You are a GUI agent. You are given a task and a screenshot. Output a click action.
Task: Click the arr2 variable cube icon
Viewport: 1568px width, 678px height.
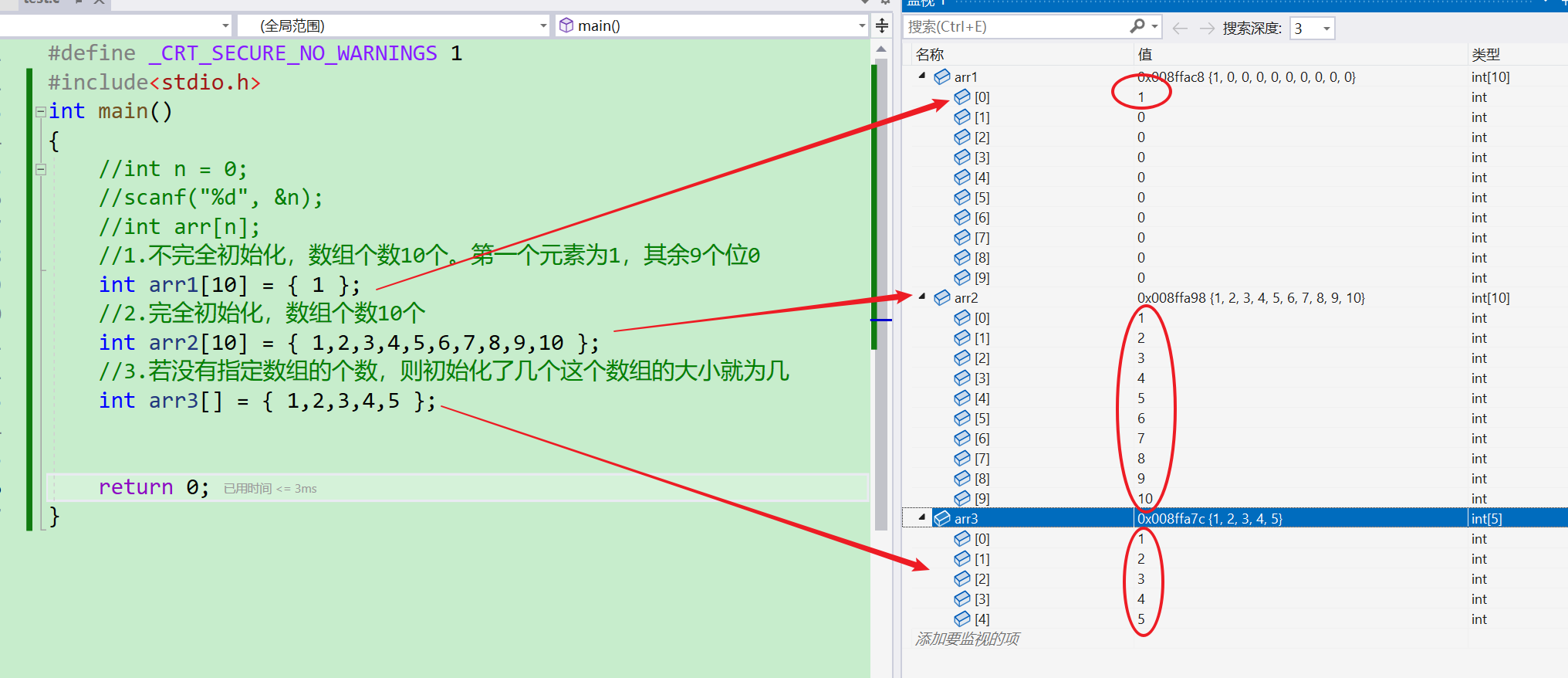(x=942, y=297)
